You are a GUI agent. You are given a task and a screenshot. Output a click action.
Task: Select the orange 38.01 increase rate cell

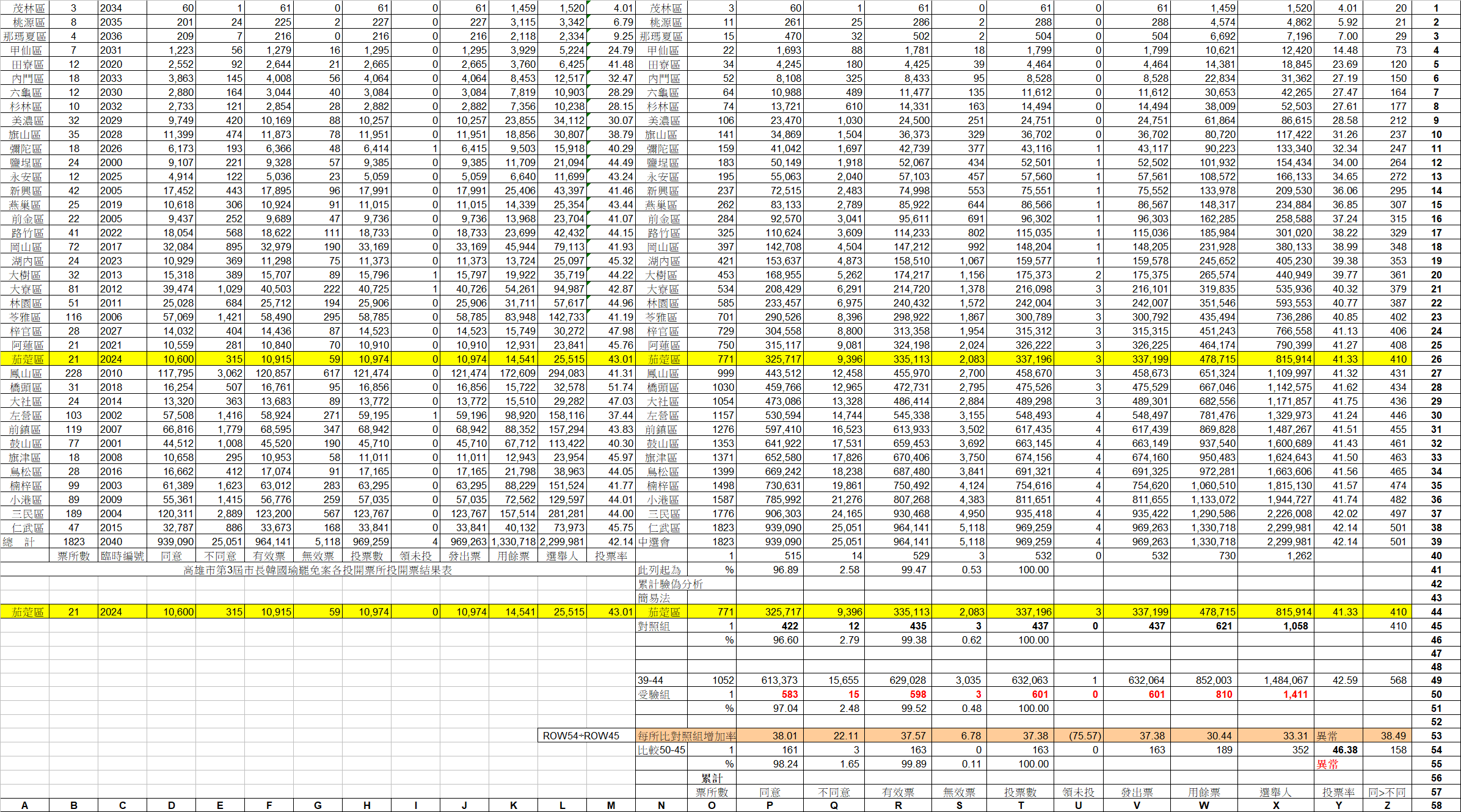tap(770, 736)
